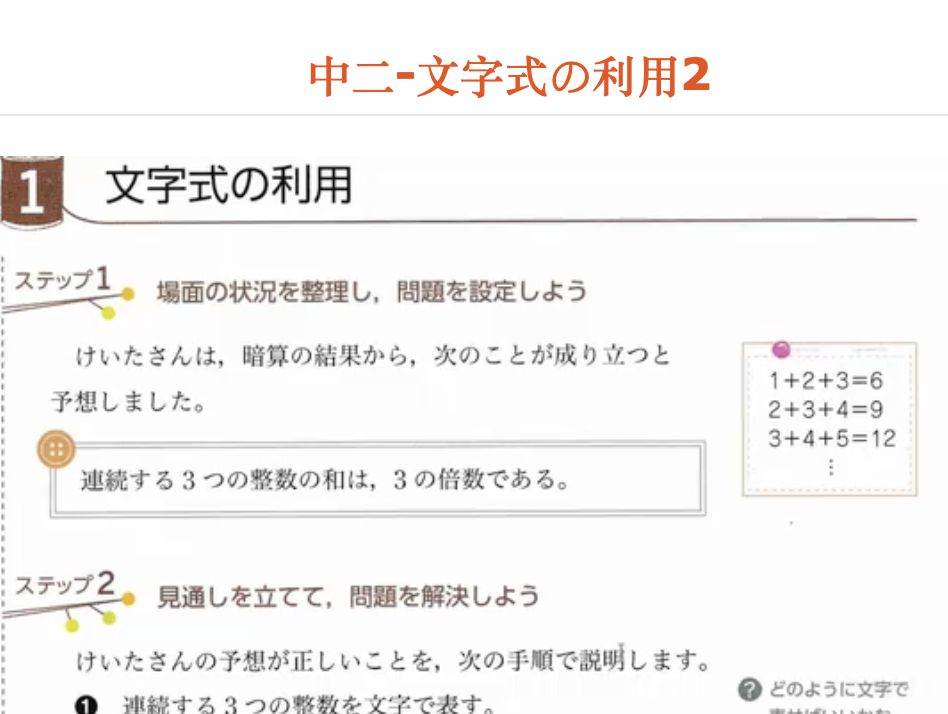Click the equation 2+3+4=9
Screen dimensions: 948x714
click(x=826, y=409)
